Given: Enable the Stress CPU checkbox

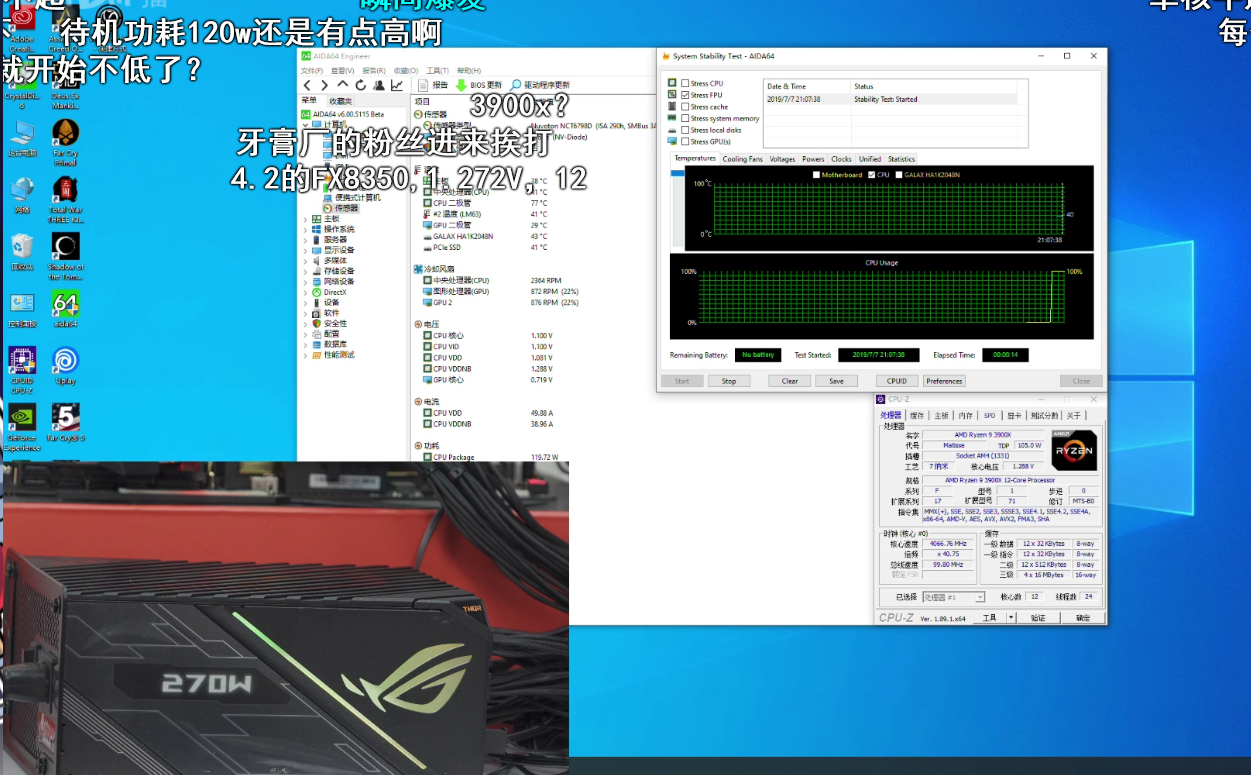Looking at the screenshot, I should point(685,84).
